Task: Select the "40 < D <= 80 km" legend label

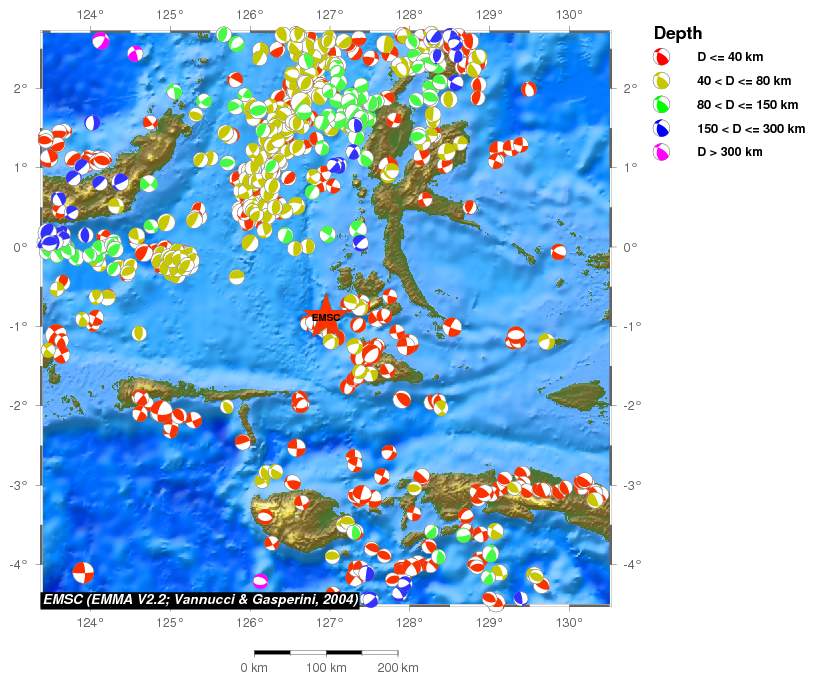Action: point(743,81)
